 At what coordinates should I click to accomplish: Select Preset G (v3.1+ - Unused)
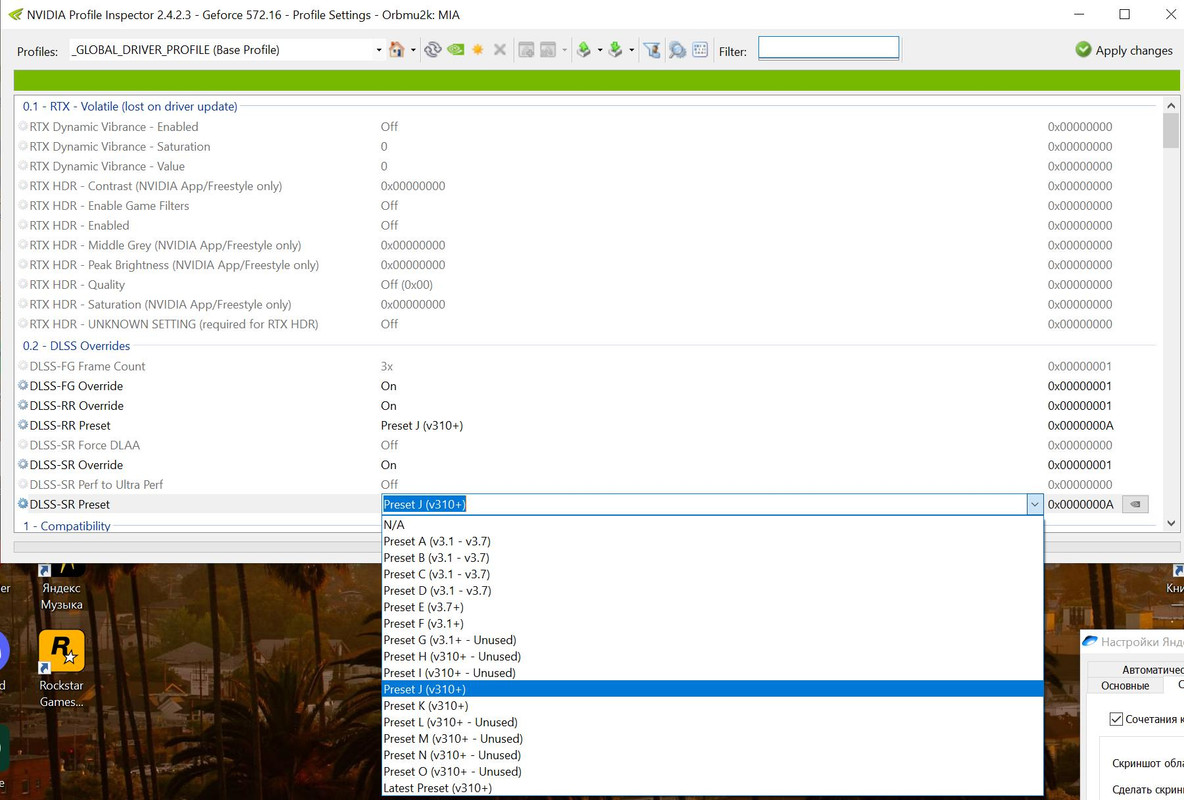[x=713, y=640]
